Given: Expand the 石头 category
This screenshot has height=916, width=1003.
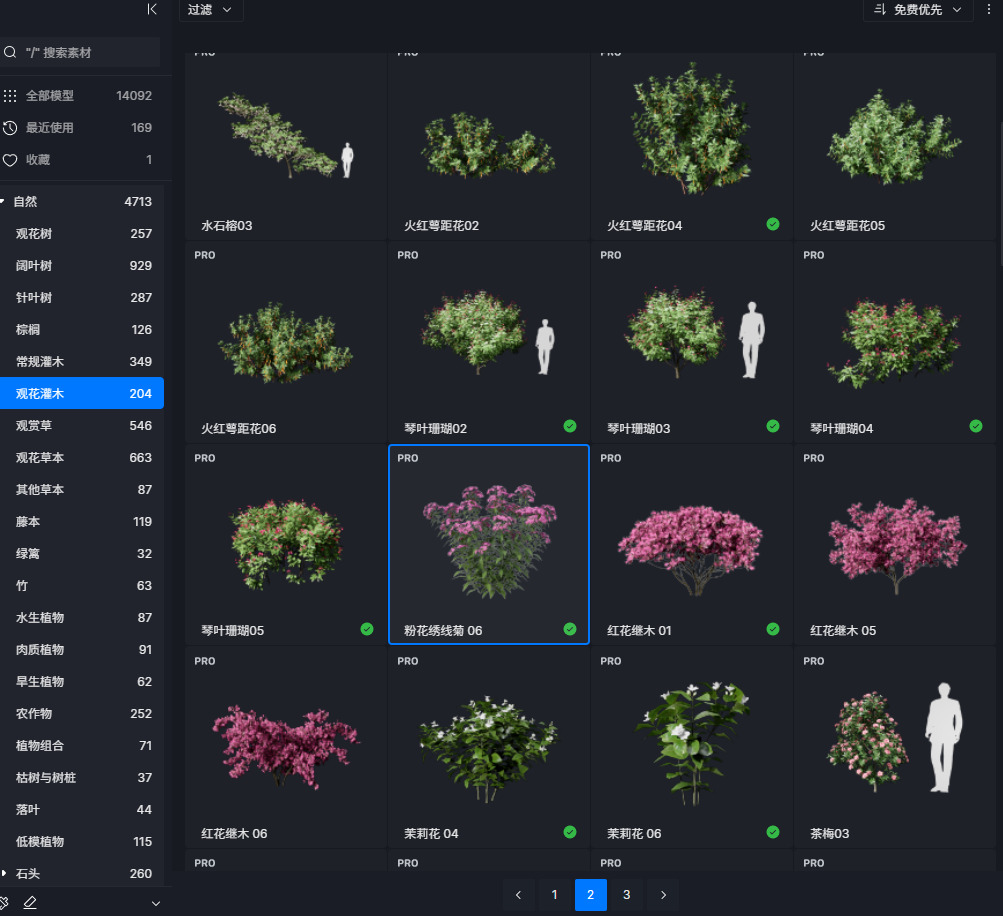Looking at the screenshot, I should (x=4, y=873).
